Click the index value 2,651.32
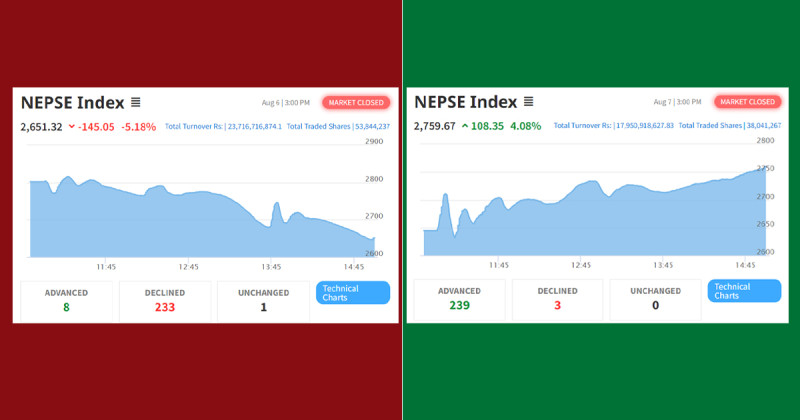The width and height of the screenshot is (800, 420). click(x=41, y=127)
